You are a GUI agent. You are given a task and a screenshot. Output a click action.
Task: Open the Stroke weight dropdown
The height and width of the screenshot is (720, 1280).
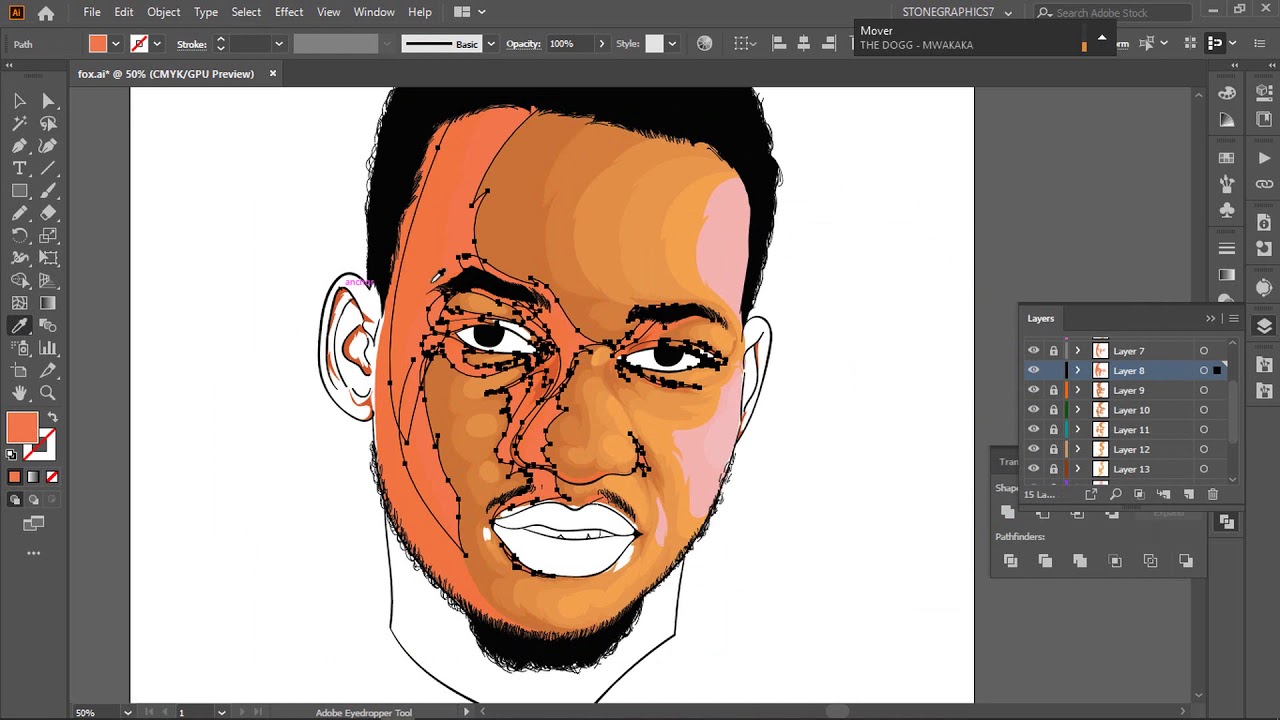click(x=279, y=44)
